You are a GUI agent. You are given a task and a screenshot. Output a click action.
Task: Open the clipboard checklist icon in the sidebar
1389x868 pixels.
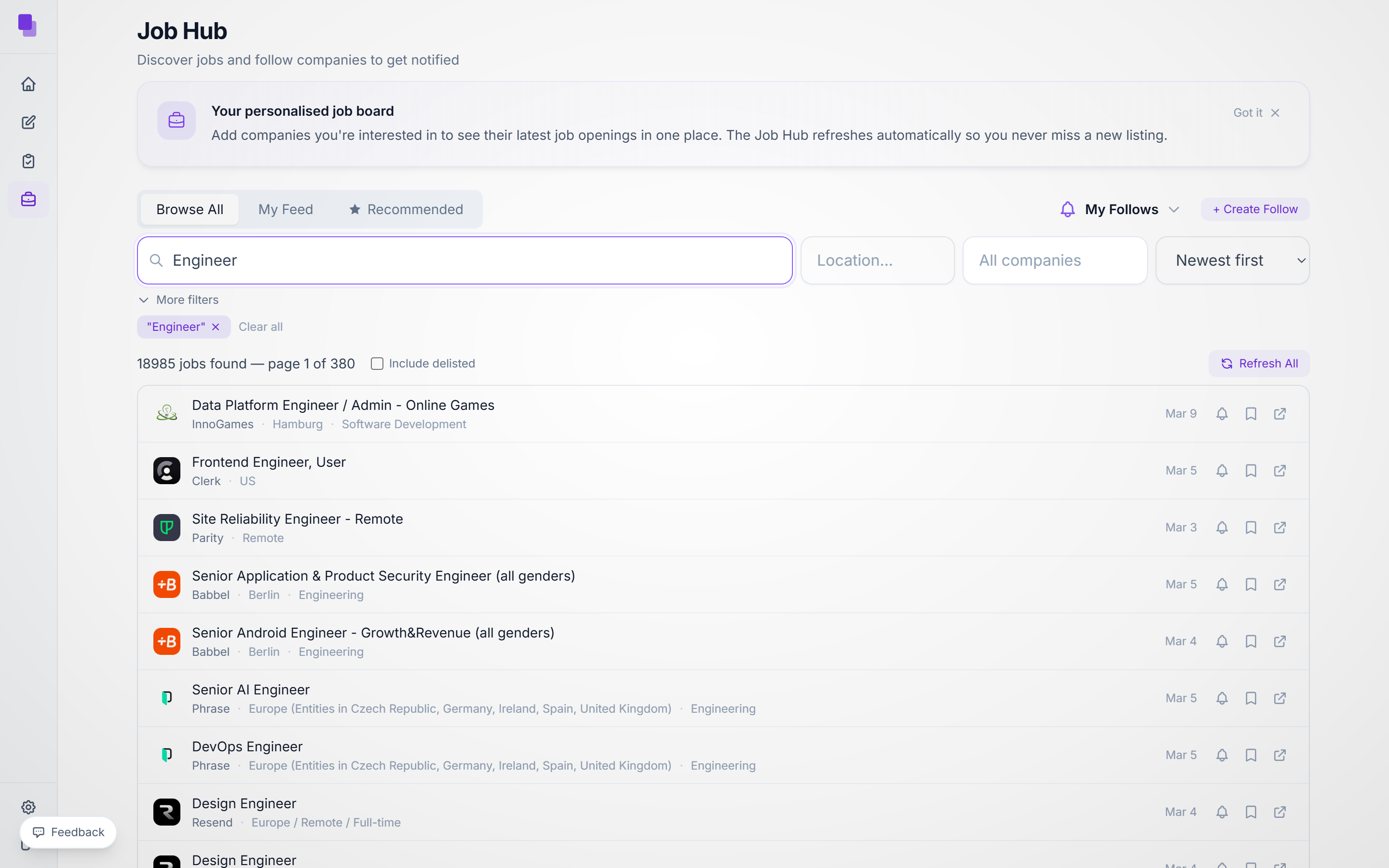click(x=28, y=161)
